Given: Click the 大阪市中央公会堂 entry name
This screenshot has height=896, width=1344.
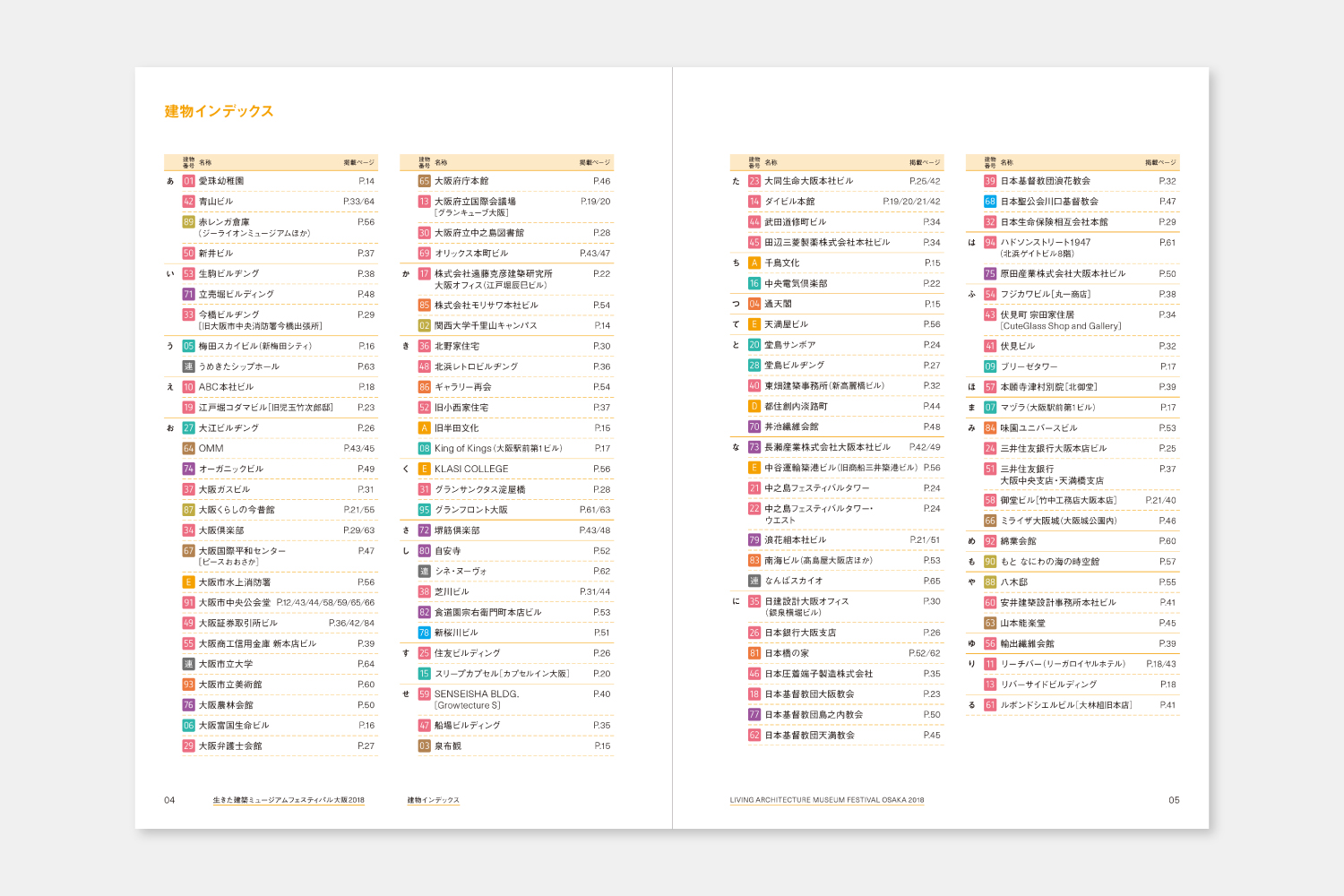Looking at the screenshot, I should pos(235,603).
